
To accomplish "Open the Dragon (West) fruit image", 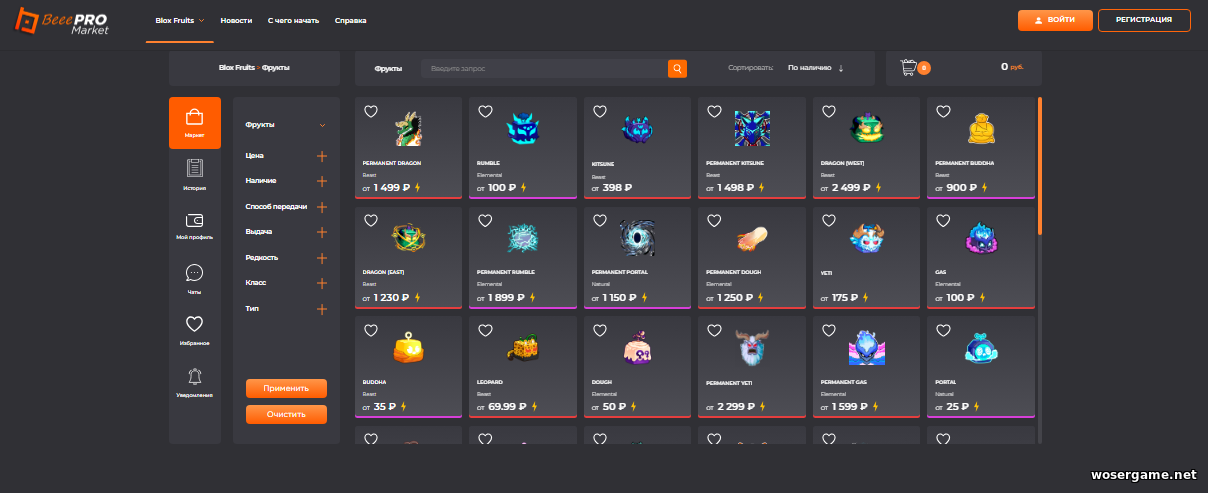I will 866,129.
